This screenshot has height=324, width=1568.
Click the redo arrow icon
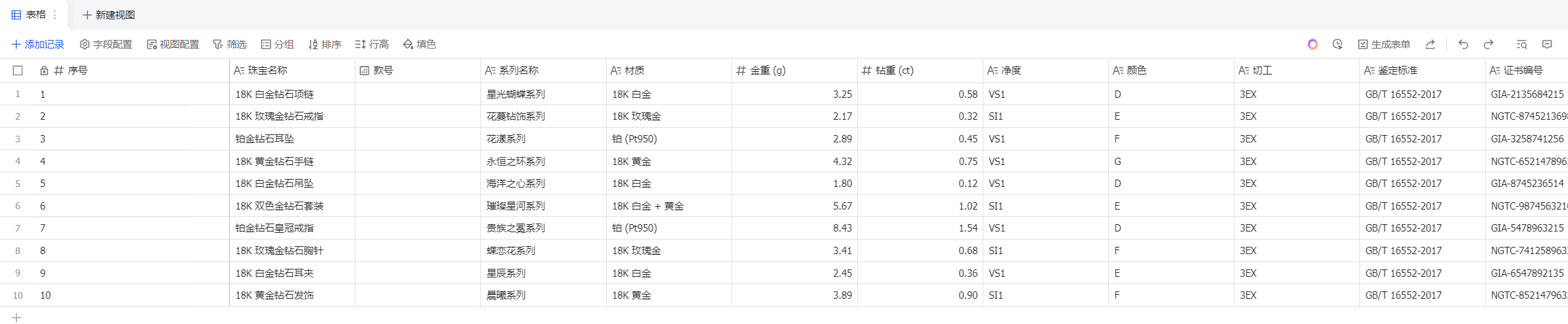(x=1488, y=45)
